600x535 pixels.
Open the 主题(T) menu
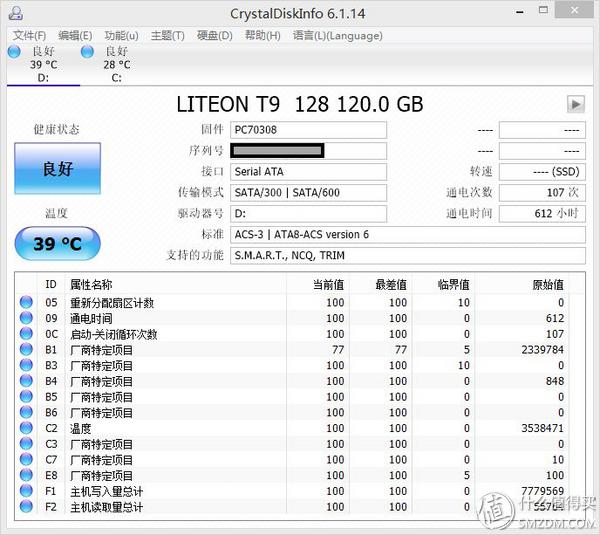pos(167,35)
